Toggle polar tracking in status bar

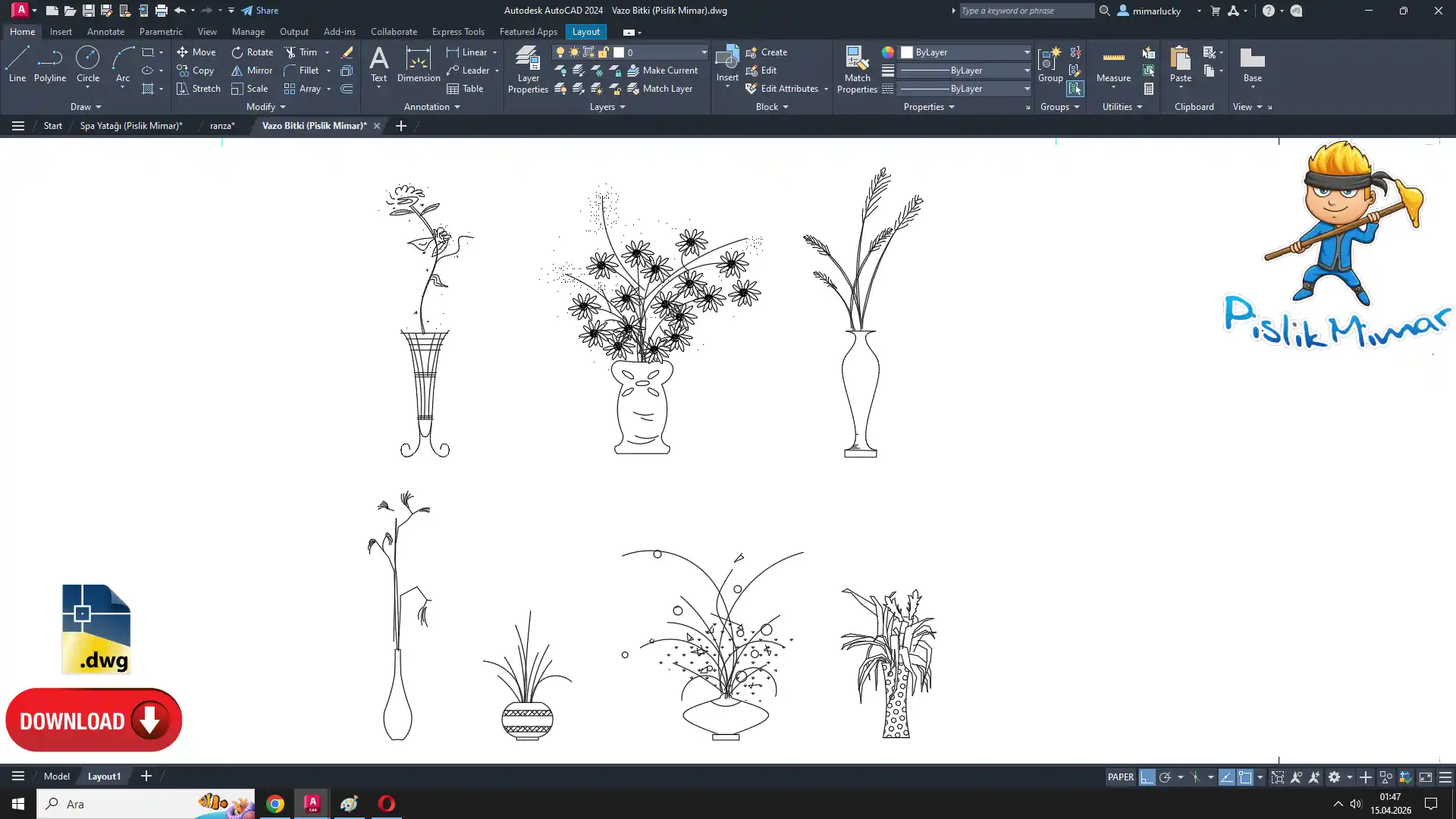pos(1166,777)
